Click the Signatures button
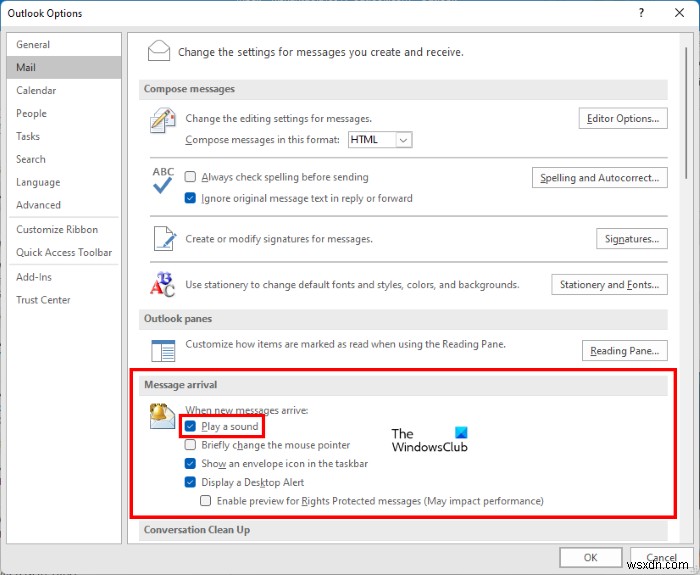The height and width of the screenshot is (575, 700). (x=632, y=239)
